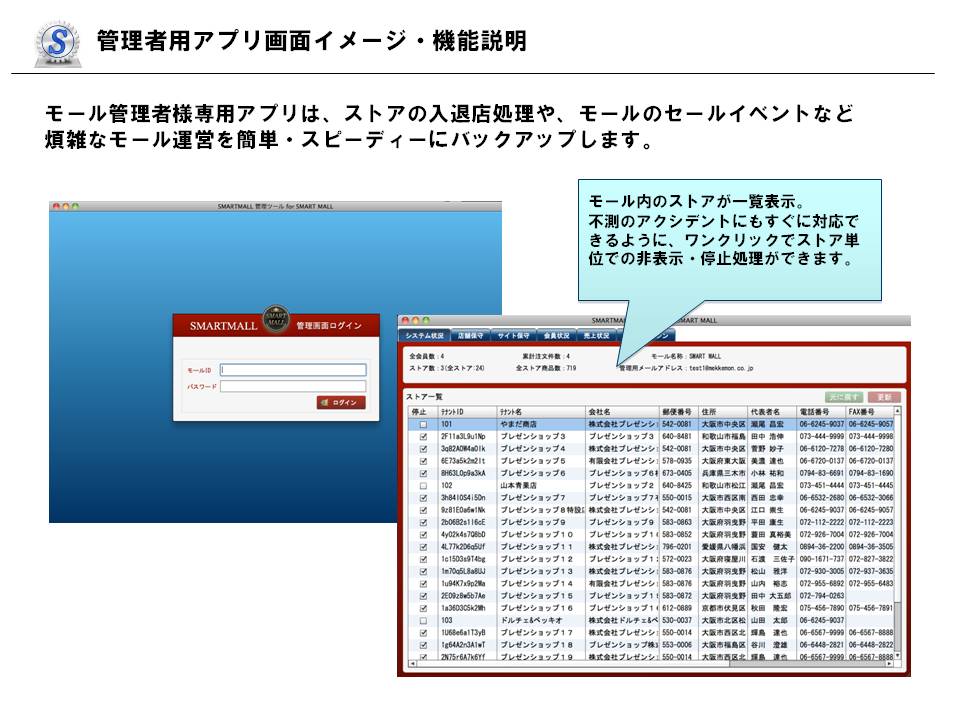Check the 停止 box for ドルチェ&ペッキオ

(423, 620)
